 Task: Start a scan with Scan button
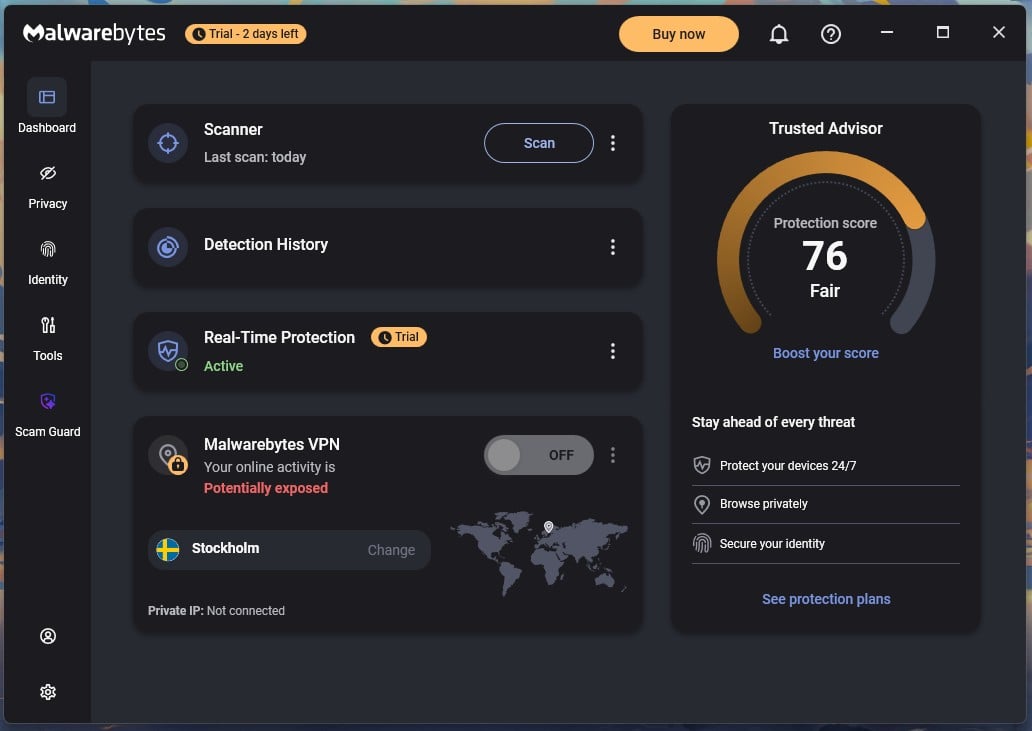(x=538, y=143)
